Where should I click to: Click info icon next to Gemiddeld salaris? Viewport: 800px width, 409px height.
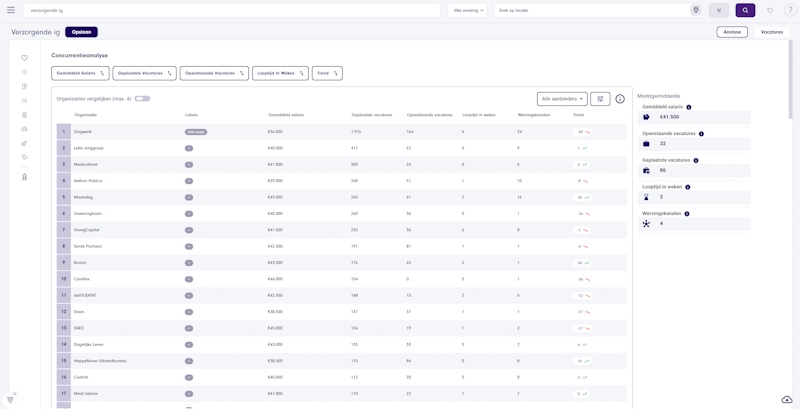[689, 107]
